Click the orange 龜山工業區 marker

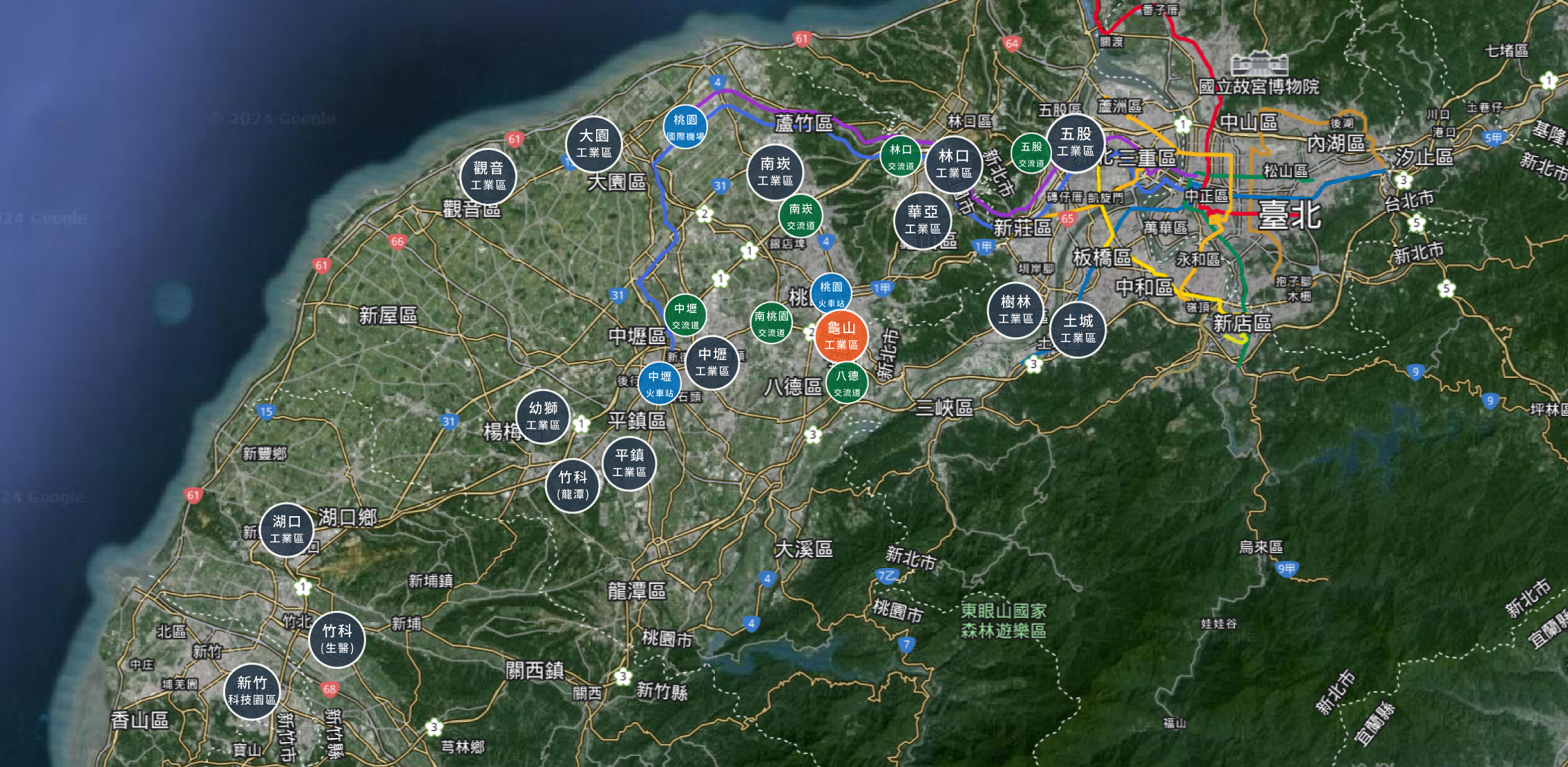(841, 337)
